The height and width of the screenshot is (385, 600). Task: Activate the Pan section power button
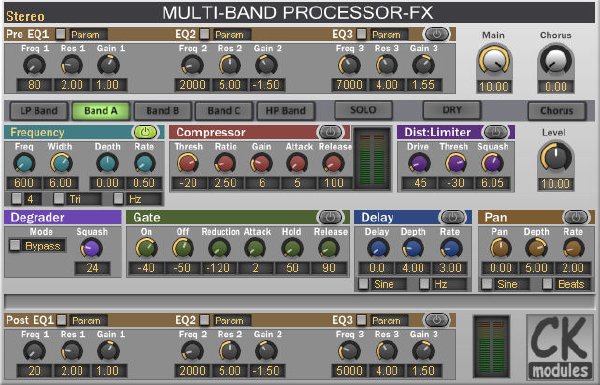point(576,217)
